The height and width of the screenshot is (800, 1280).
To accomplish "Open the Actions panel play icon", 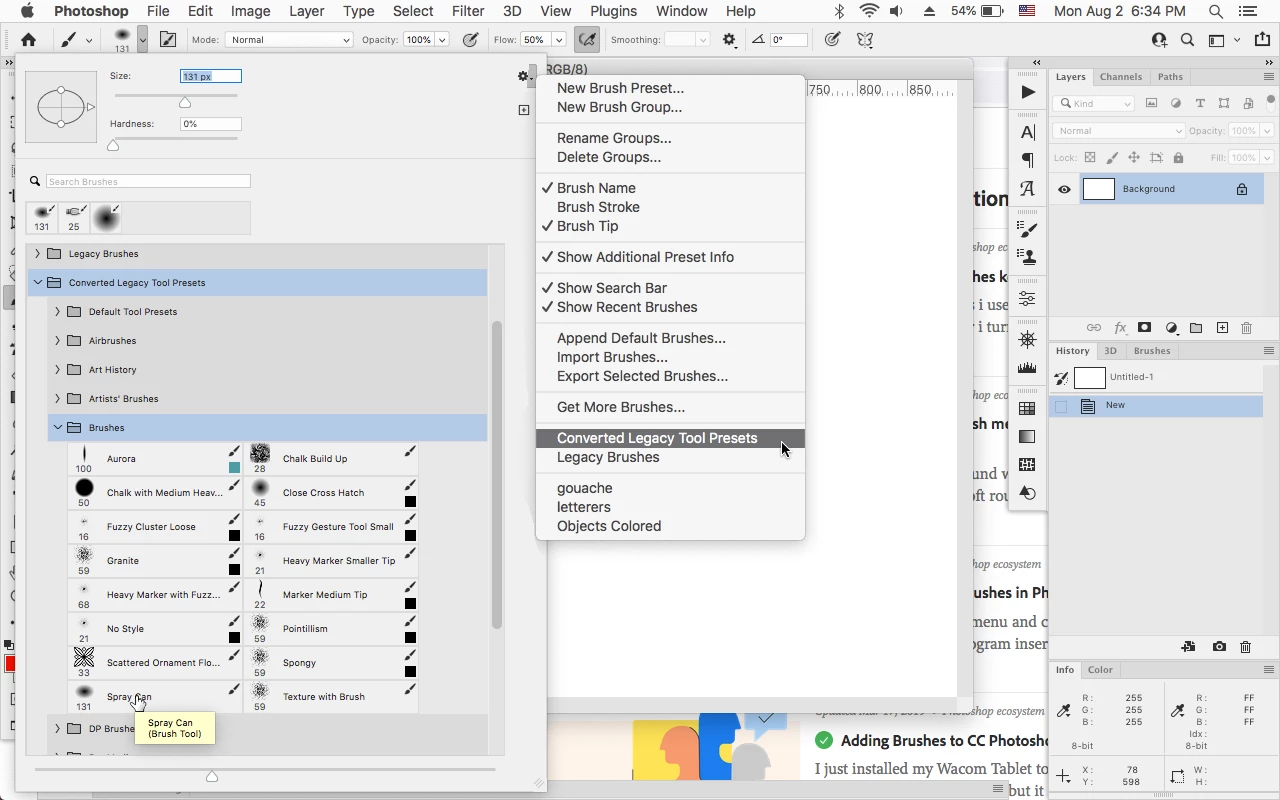I will coord(1028,92).
